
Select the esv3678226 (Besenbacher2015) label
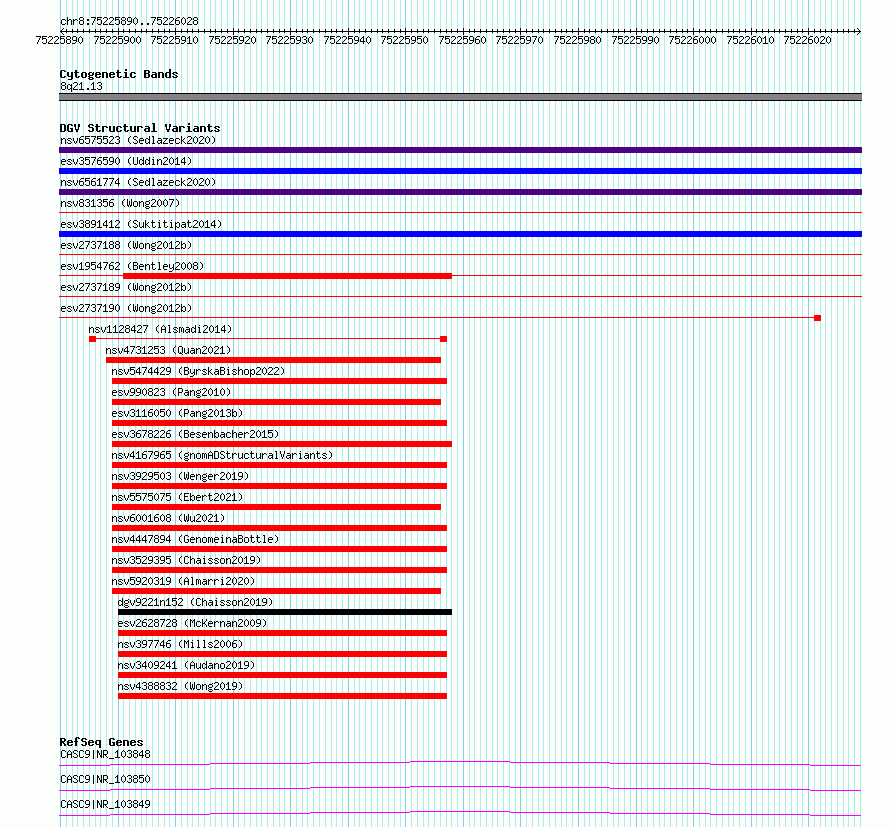[195, 434]
